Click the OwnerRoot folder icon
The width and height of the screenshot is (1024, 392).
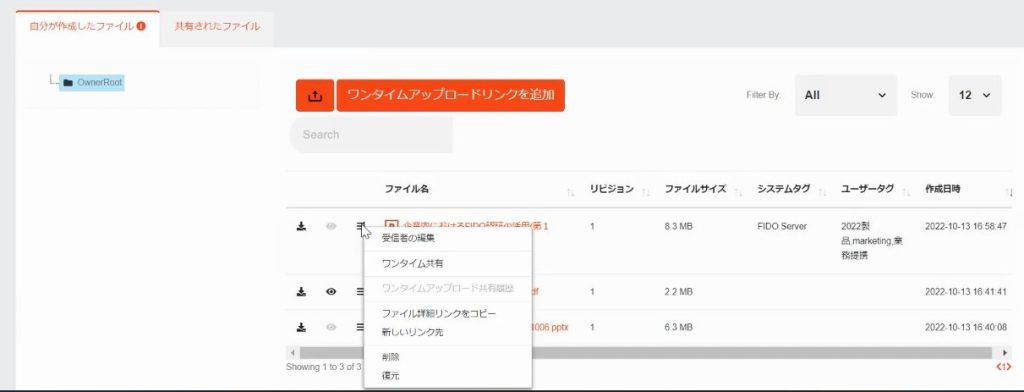[x=68, y=83]
